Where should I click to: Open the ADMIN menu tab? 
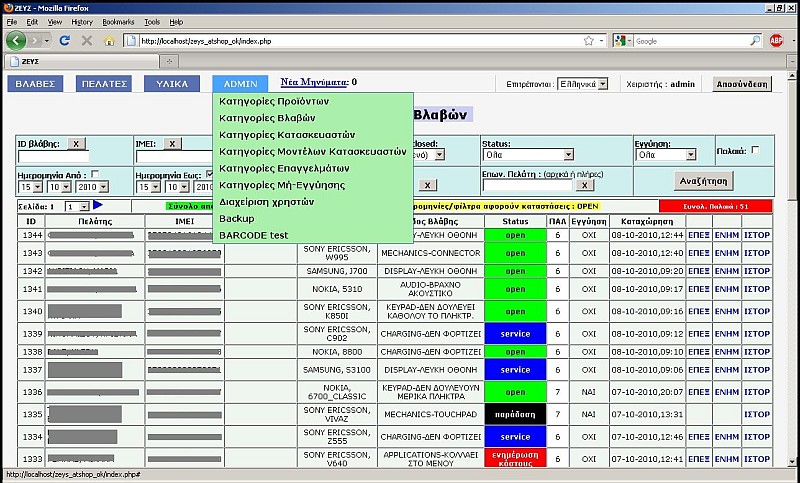240,84
